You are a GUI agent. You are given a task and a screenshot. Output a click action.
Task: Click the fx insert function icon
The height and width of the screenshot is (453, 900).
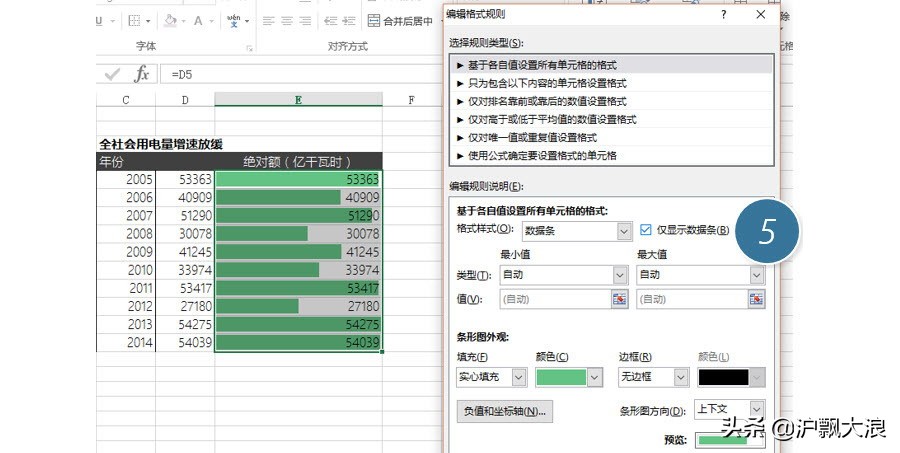coord(141,74)
